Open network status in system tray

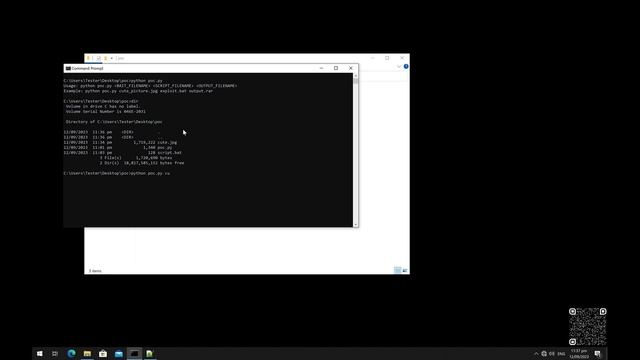(544, 354)
